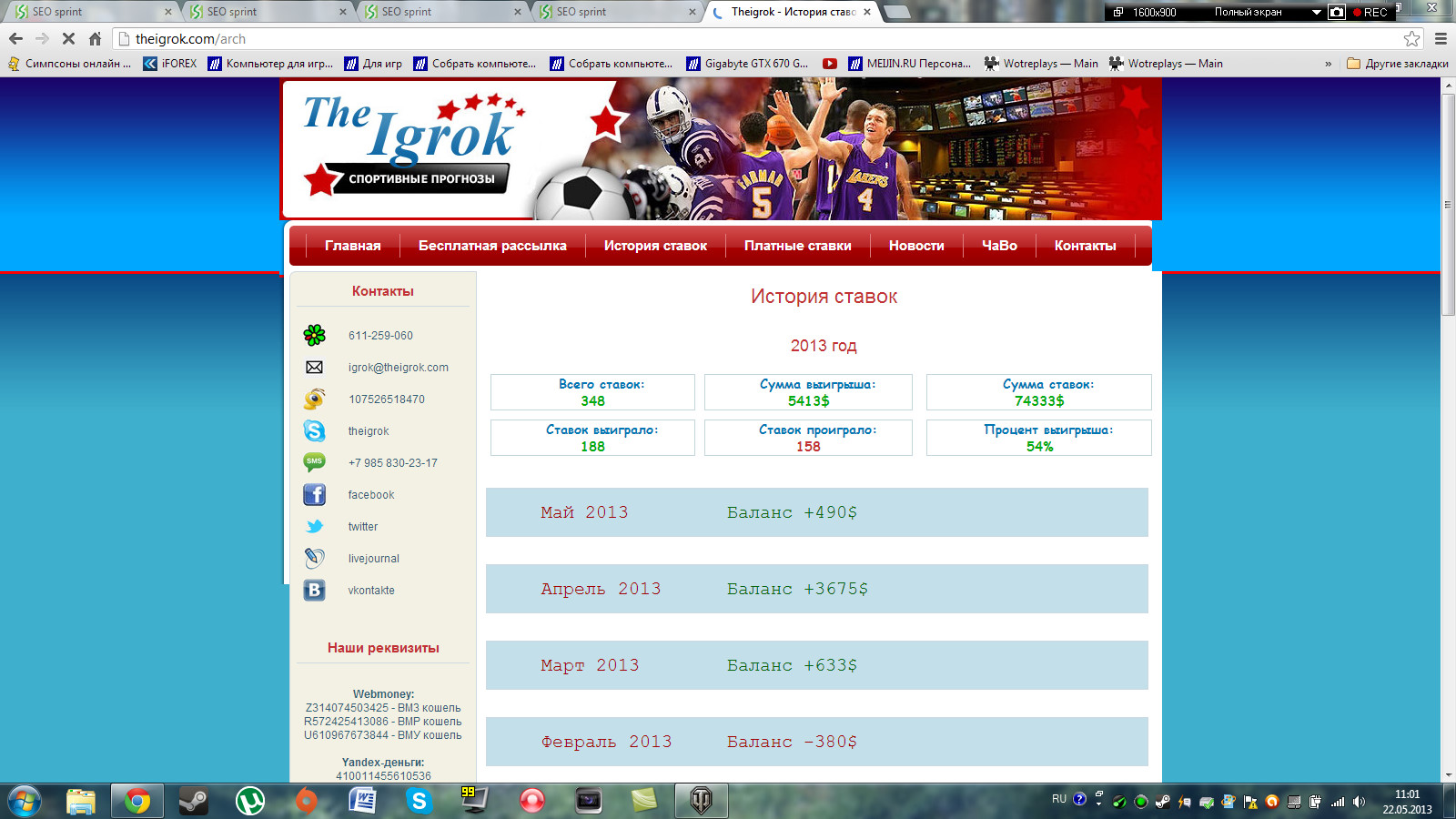Bookmark this page with the star icon
The height and width of the screenshot is (819, 1456).
tap(1412, 38)
